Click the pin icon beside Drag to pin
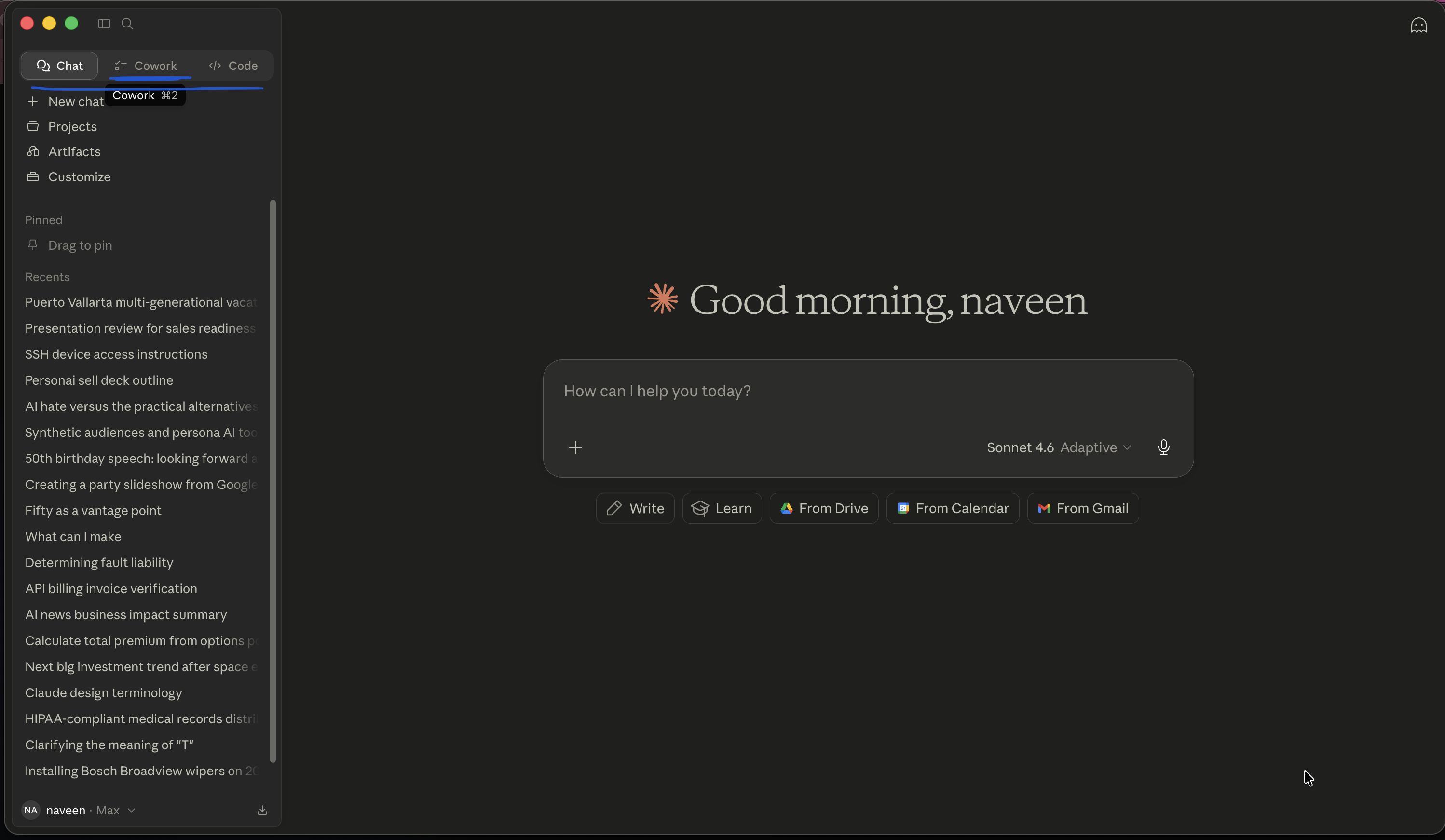Screen dimensions: 1445x840 coord(33,245)
